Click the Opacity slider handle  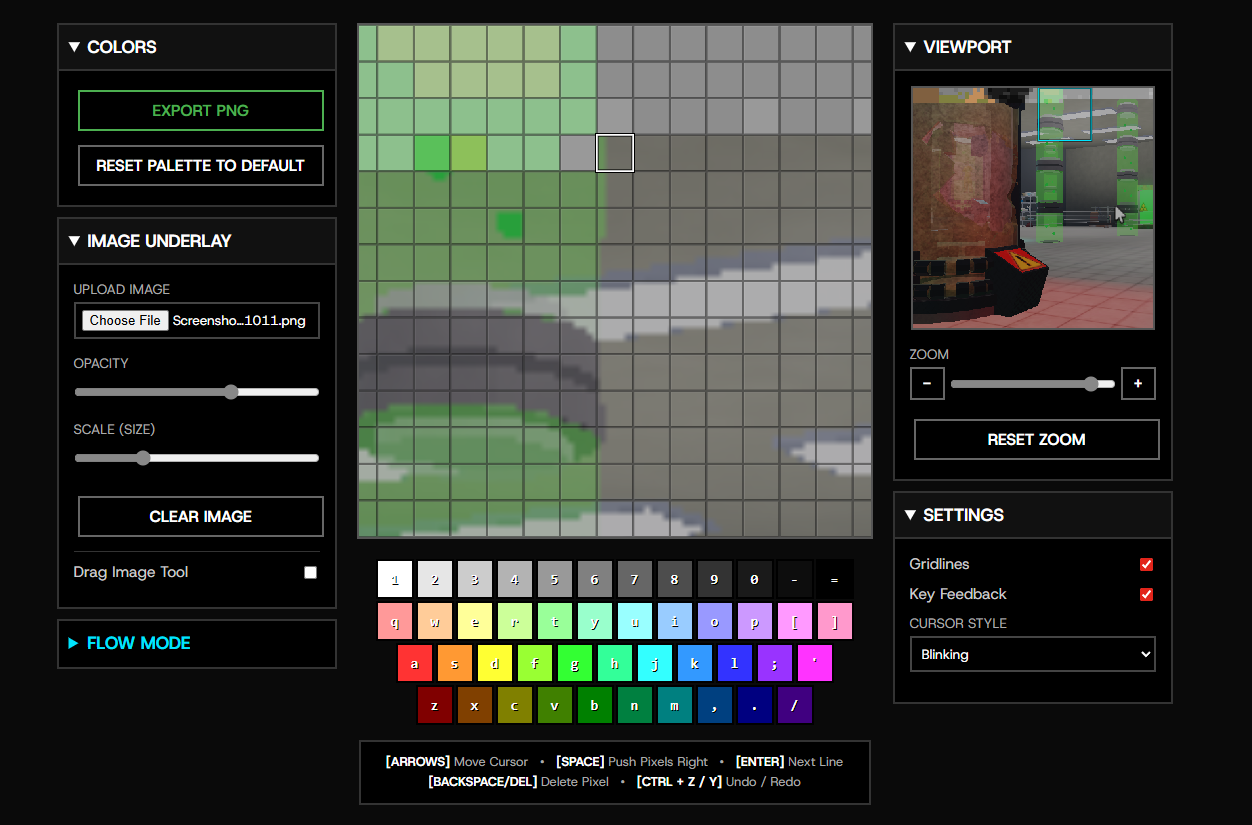point(231,392)
